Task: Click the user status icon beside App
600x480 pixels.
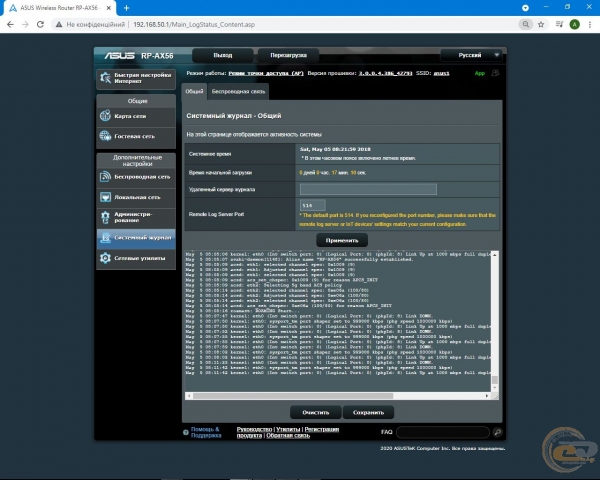Action: 495,73
